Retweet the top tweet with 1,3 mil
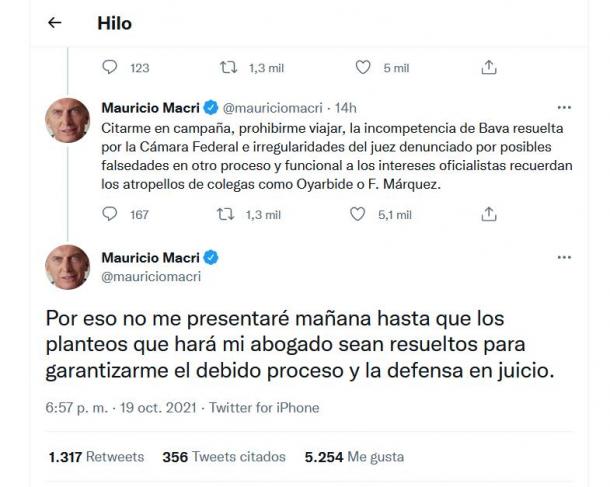The image size is (610, 487). pyautogui.click(x=227, y=67)
